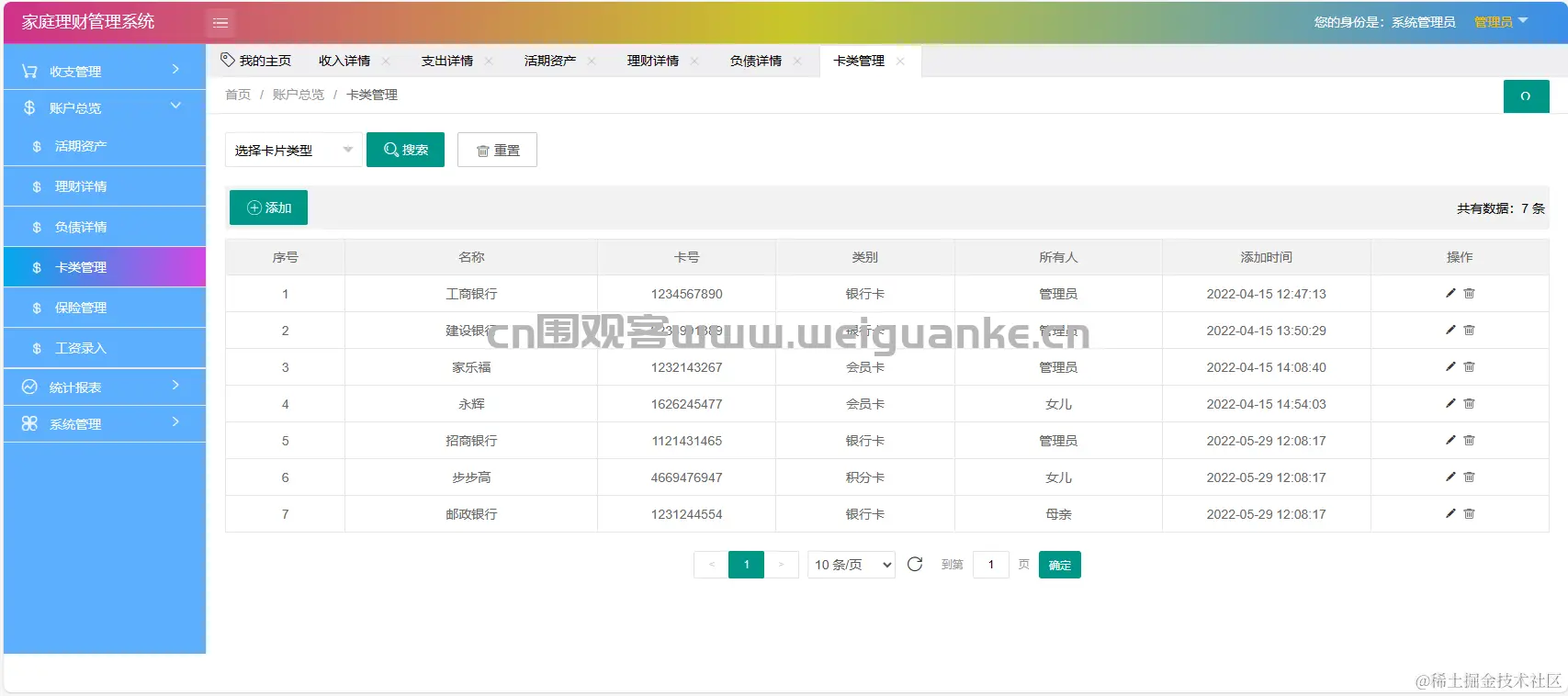The height and width of the screenshot is (696, 1568).
Task: Click the 家庭理财管理系统 title
Action: [88, 22]
